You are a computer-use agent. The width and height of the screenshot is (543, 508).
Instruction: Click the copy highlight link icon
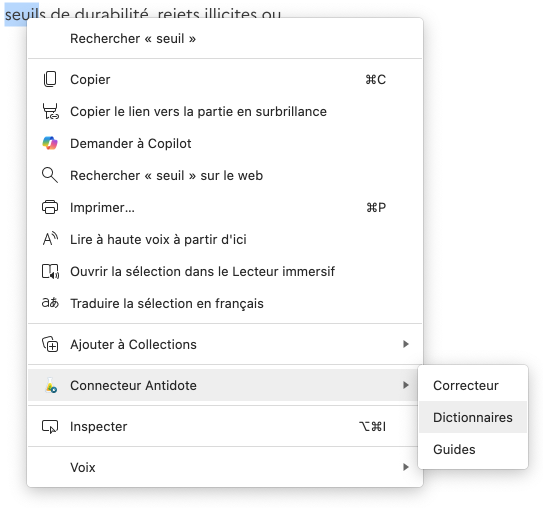pyautogui.click(x=51, y=111)
